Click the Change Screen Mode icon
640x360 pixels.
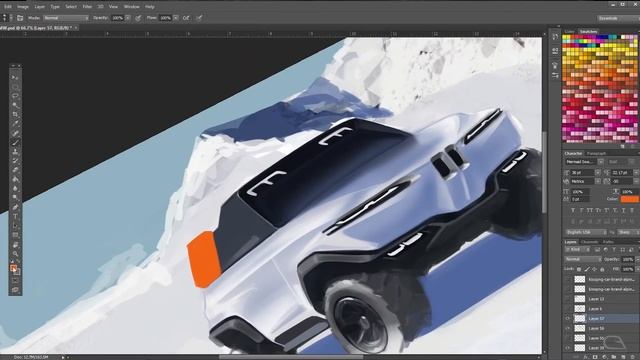coord(15,290)
